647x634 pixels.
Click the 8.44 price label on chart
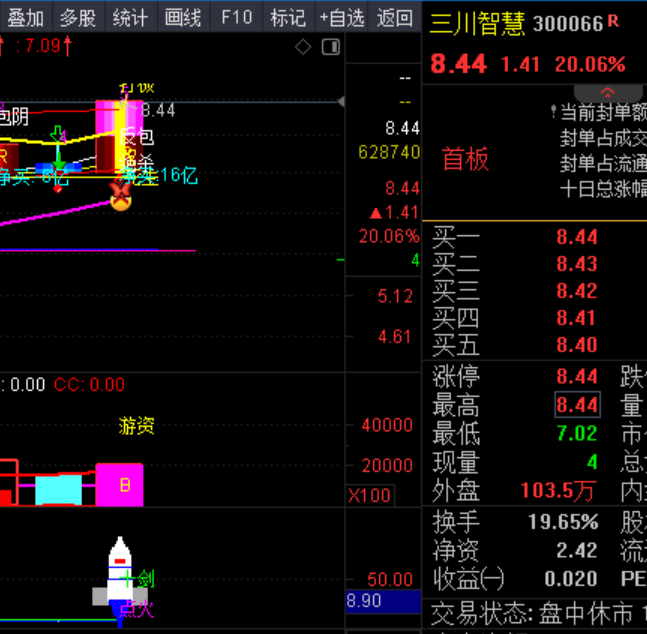(x=158, y=110)
